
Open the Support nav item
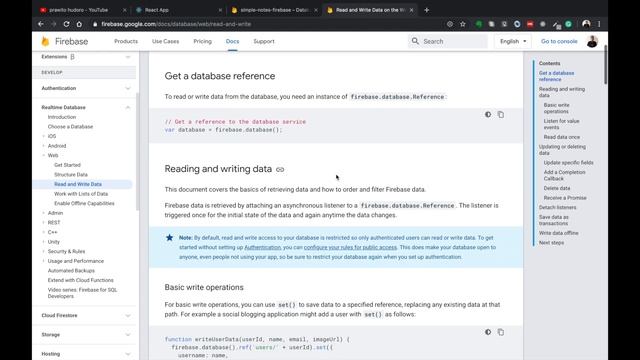pyautogui.click(x=264, y=41)
